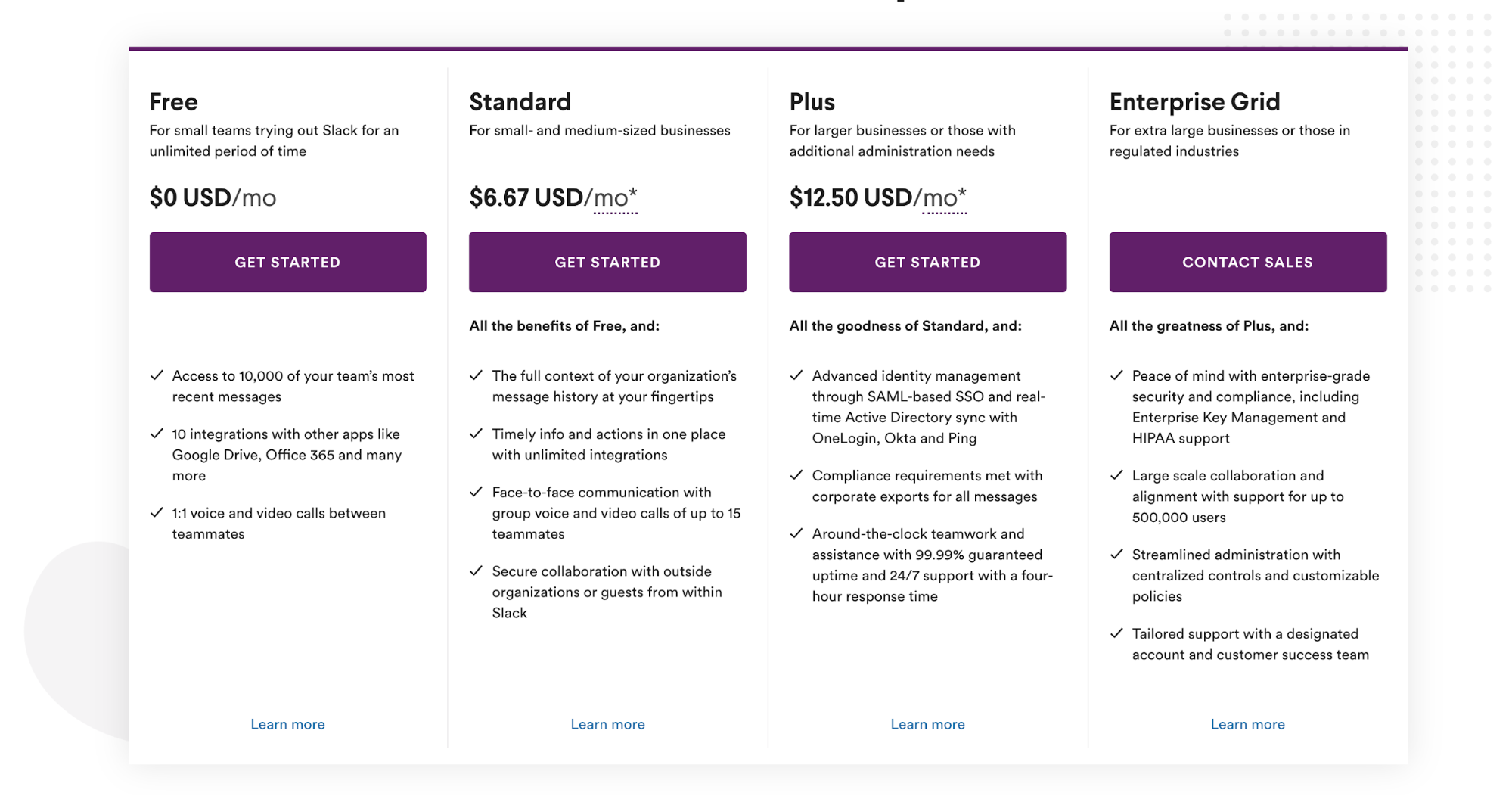
Task: Click the dotted-underlined /mo* on Standard price
Action: pos(616,198)
